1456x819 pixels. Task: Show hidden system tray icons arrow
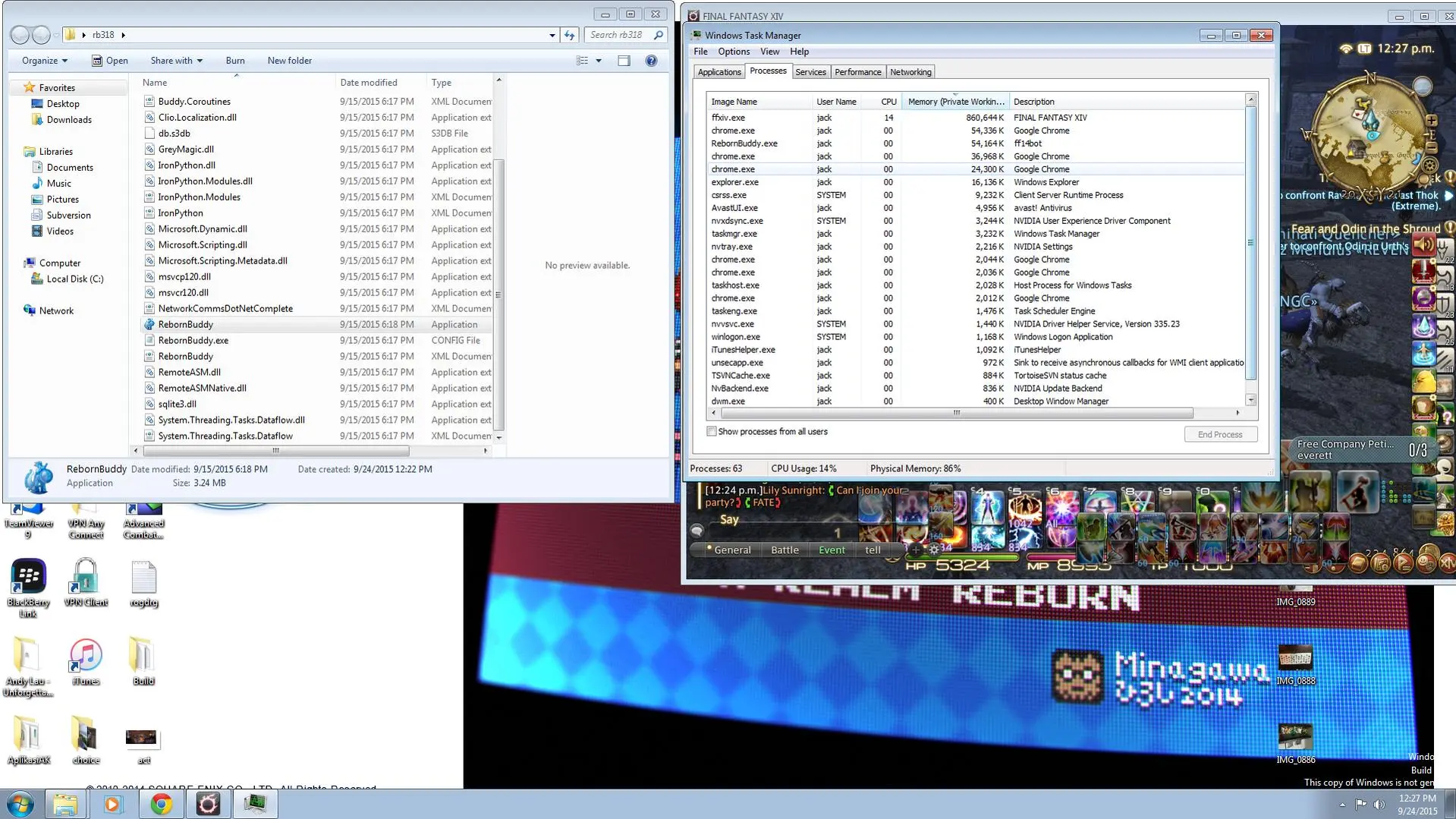[x=1342, y=804]
